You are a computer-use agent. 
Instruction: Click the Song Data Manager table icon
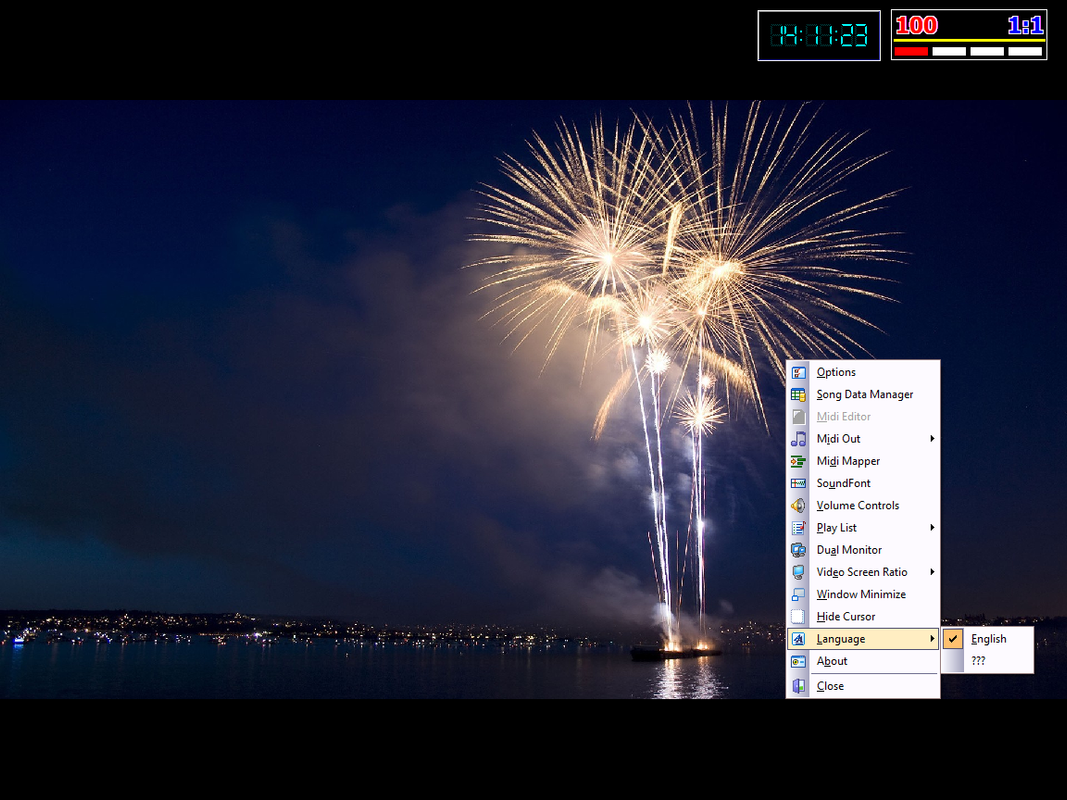(x=798, y=395)
